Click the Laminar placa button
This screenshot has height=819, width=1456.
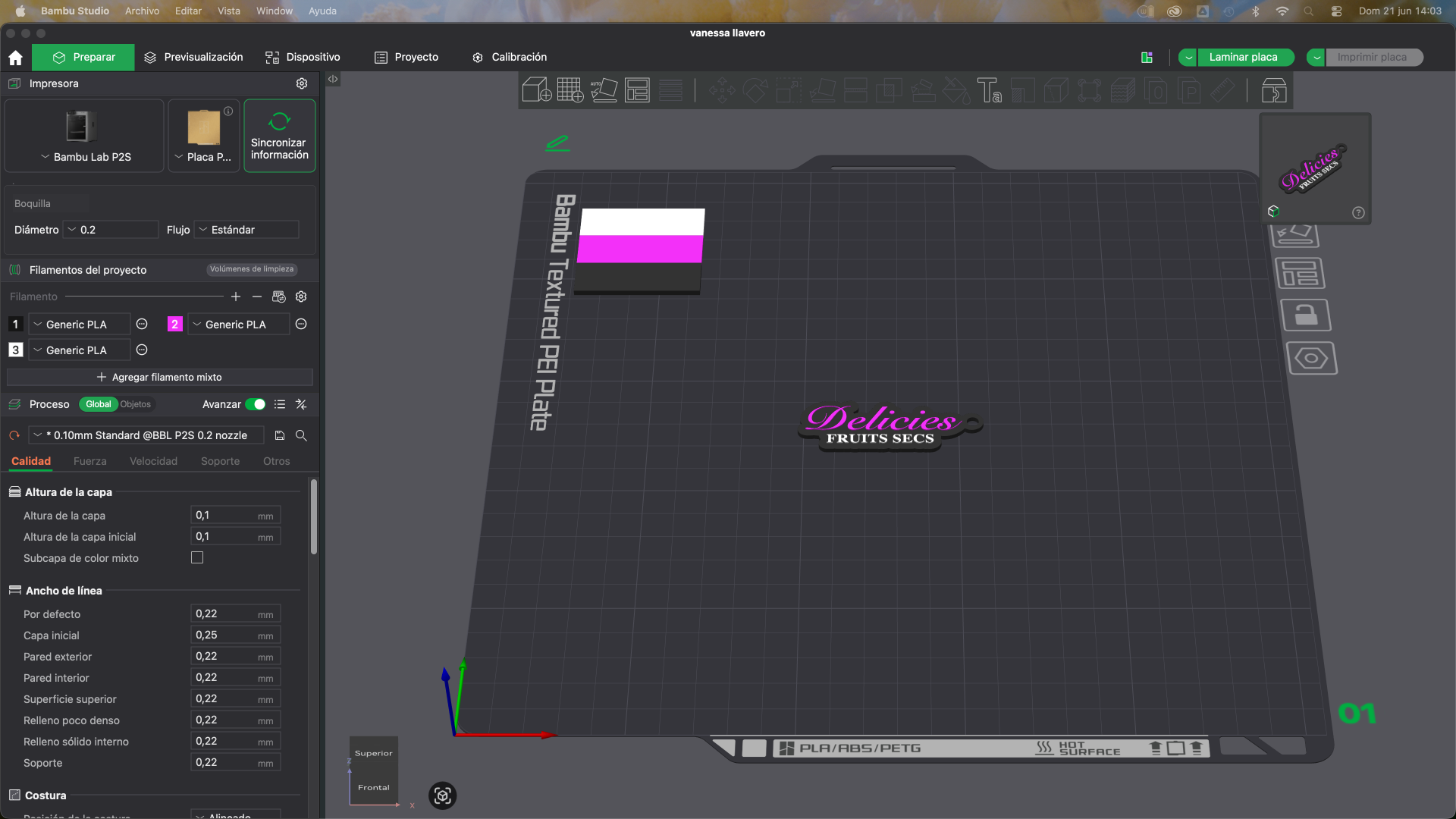[x=1245, y=58]
